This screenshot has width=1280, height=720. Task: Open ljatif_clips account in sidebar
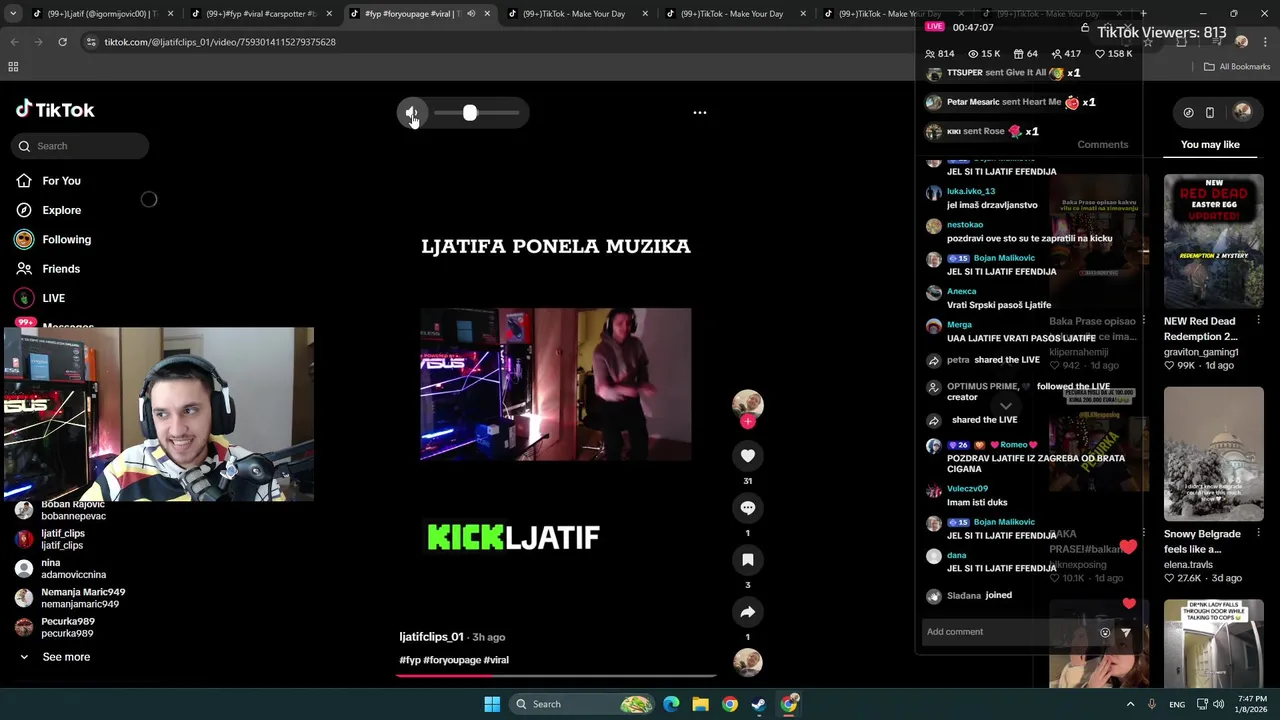tap(62, 539)
